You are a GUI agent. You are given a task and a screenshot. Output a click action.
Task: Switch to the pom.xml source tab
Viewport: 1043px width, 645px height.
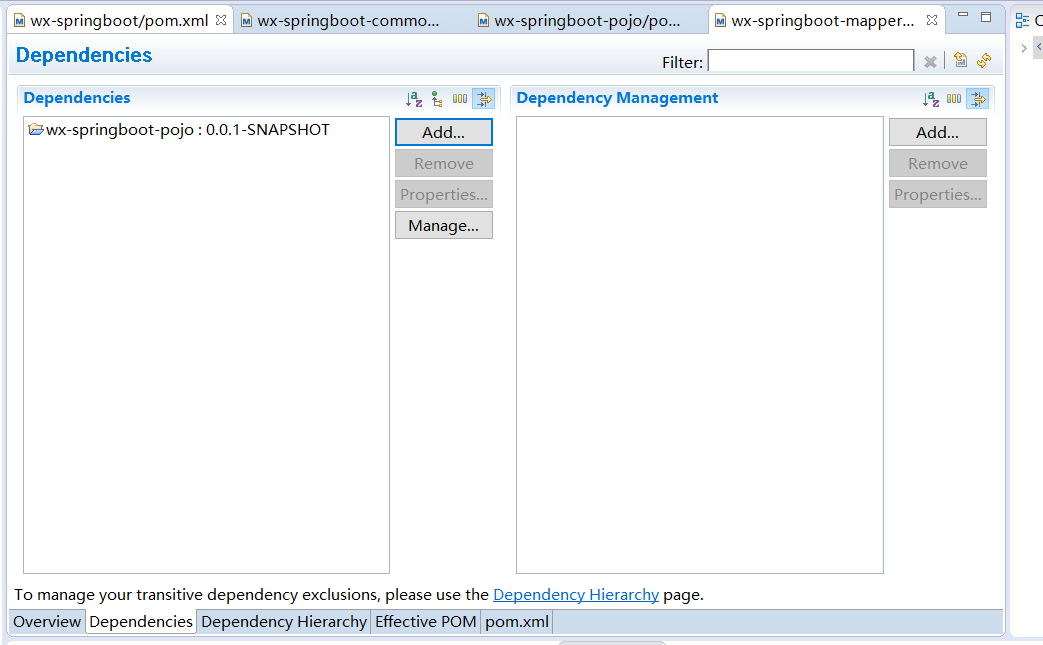pos(517,622)
